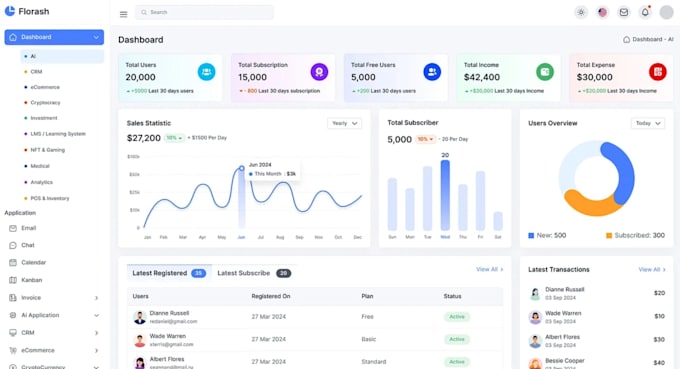
Task: Click the Total Users group icon
Action: (206, 72)
